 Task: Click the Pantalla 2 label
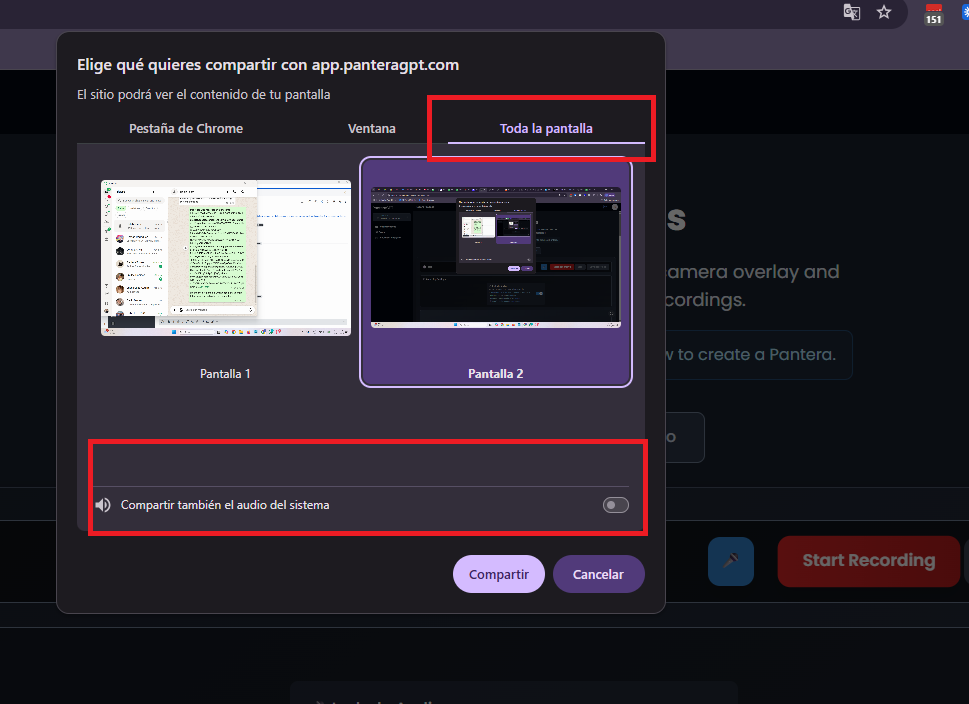coord(496,373)
